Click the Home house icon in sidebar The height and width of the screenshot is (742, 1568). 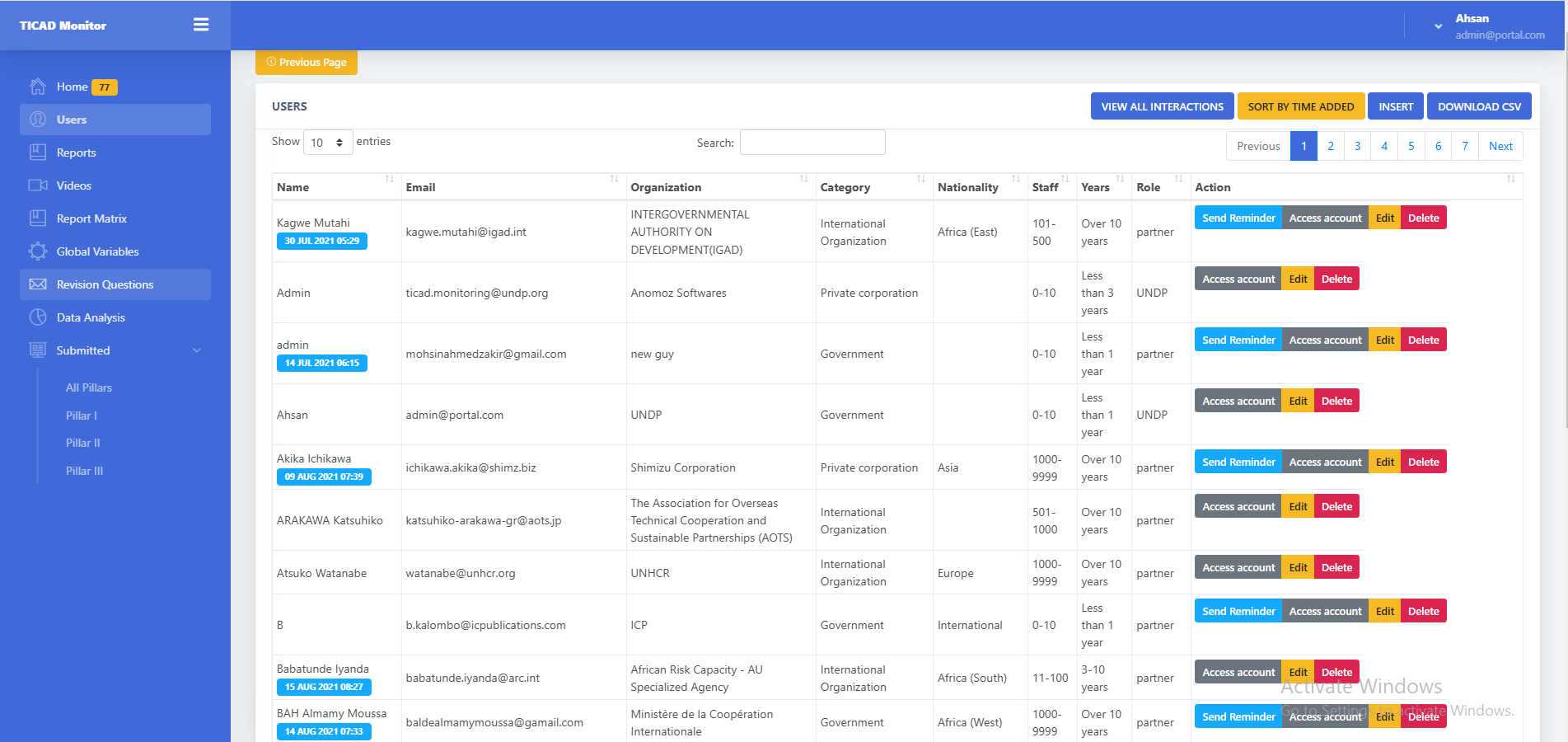(x=38, y=87)
